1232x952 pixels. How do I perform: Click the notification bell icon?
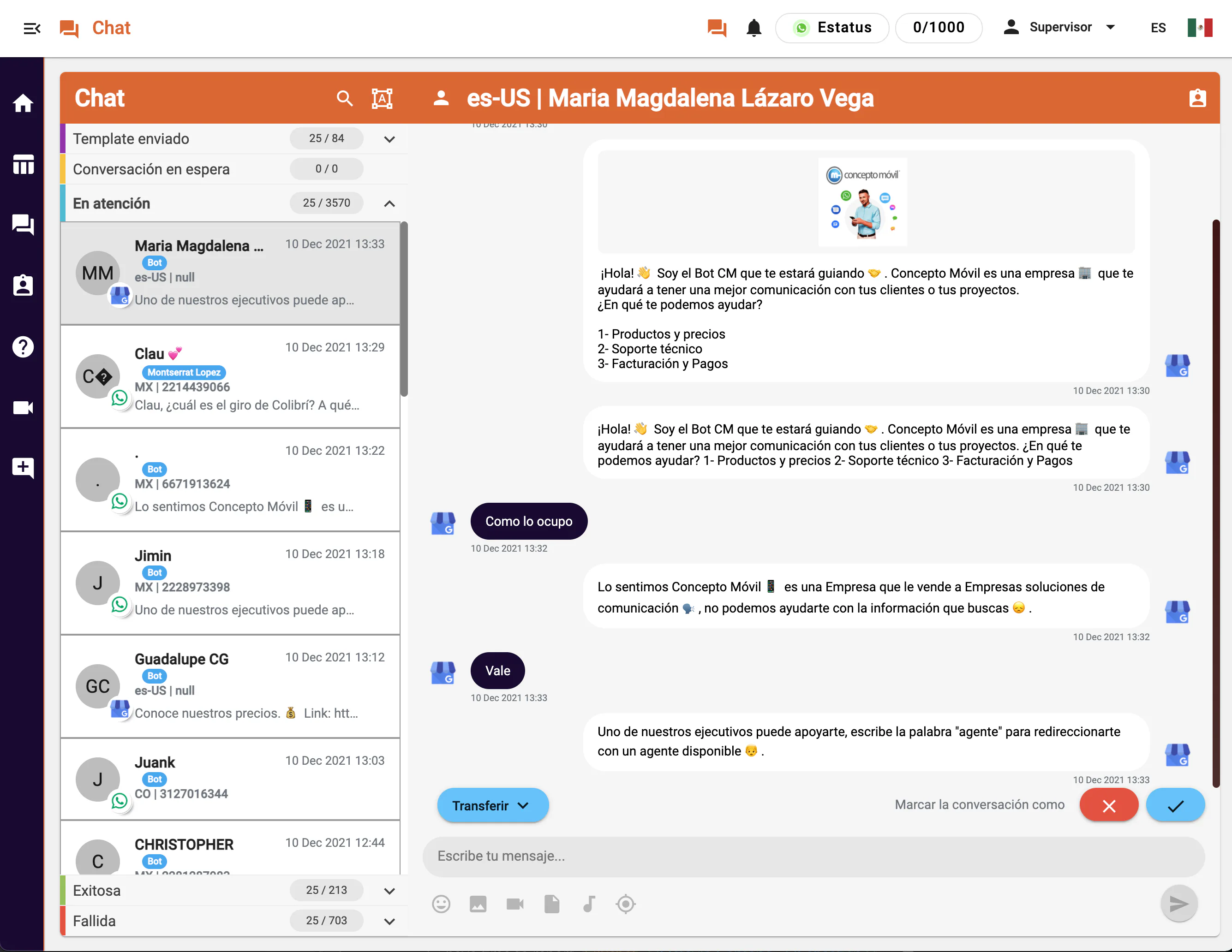[x=754, y=28]
